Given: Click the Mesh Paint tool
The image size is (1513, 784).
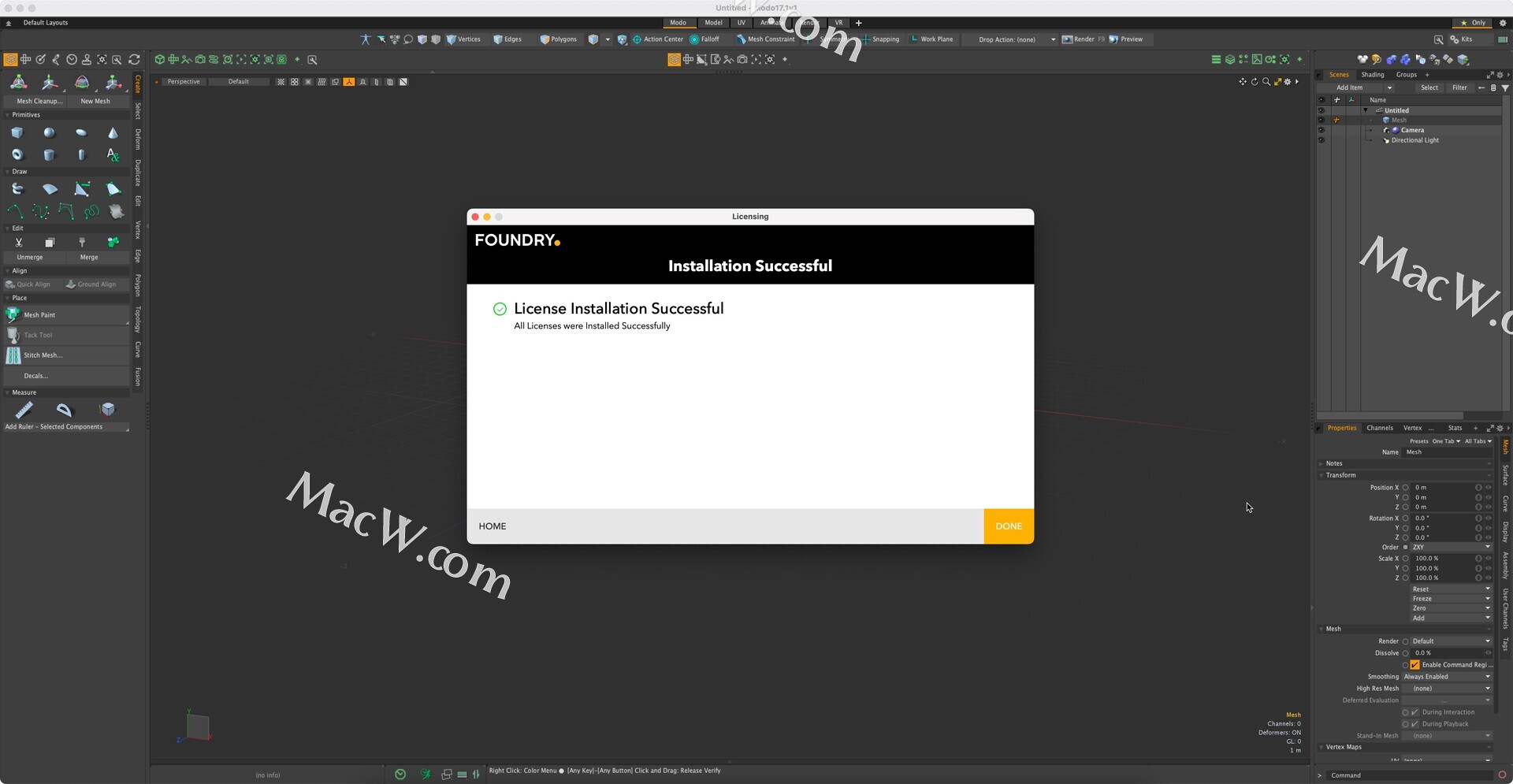Looking at the screenshot, I should coord(66,314).
